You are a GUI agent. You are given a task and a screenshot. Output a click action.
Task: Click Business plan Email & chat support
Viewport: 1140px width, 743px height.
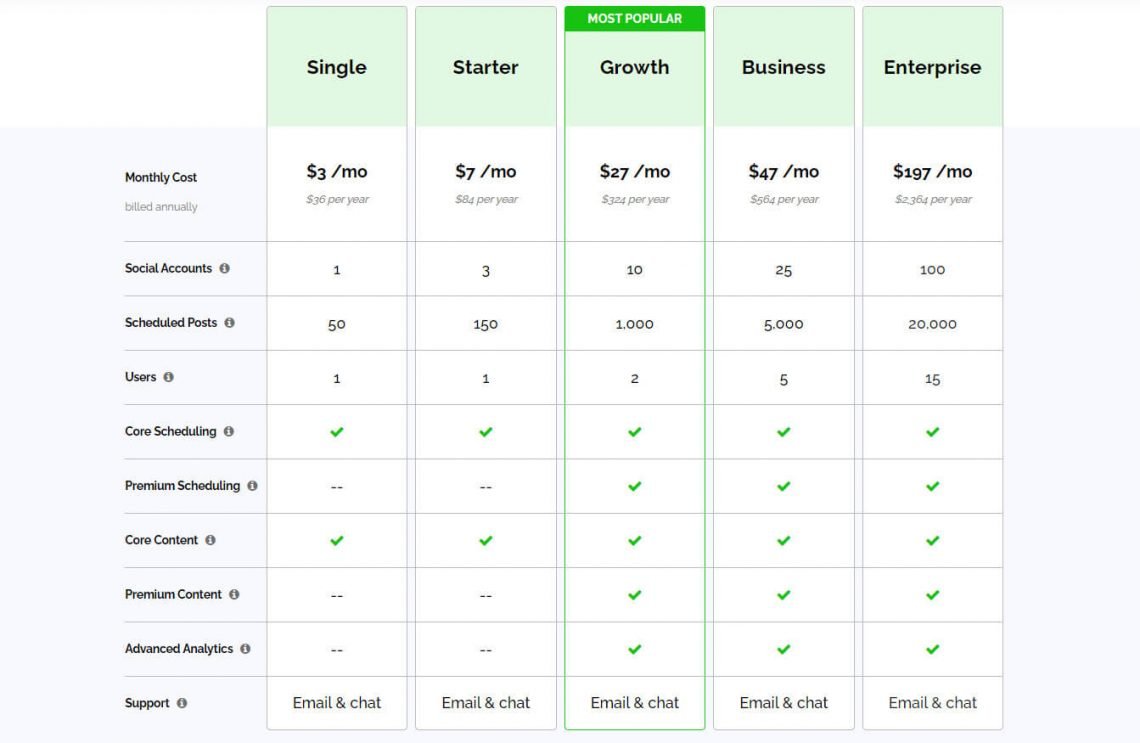pos(784,703)
